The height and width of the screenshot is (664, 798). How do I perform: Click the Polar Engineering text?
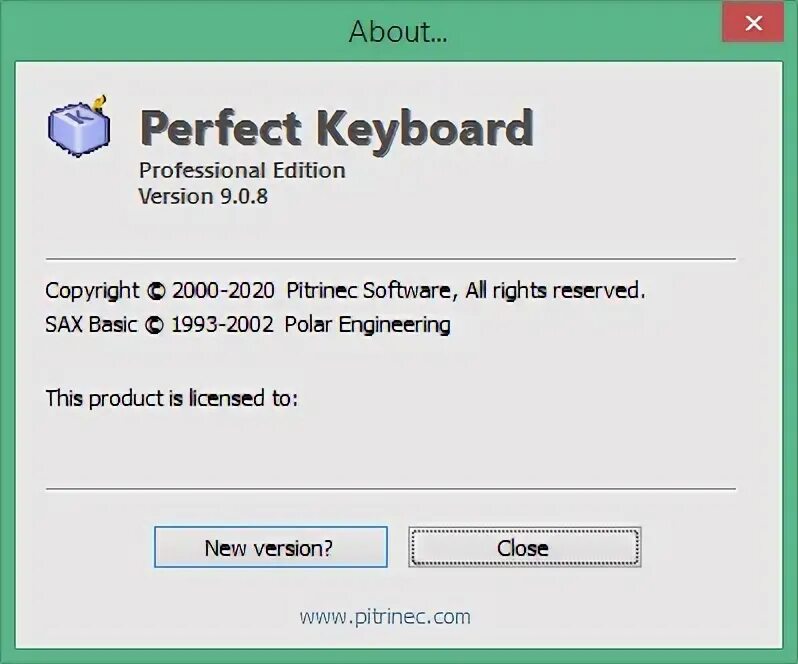(x=367, y=325)
